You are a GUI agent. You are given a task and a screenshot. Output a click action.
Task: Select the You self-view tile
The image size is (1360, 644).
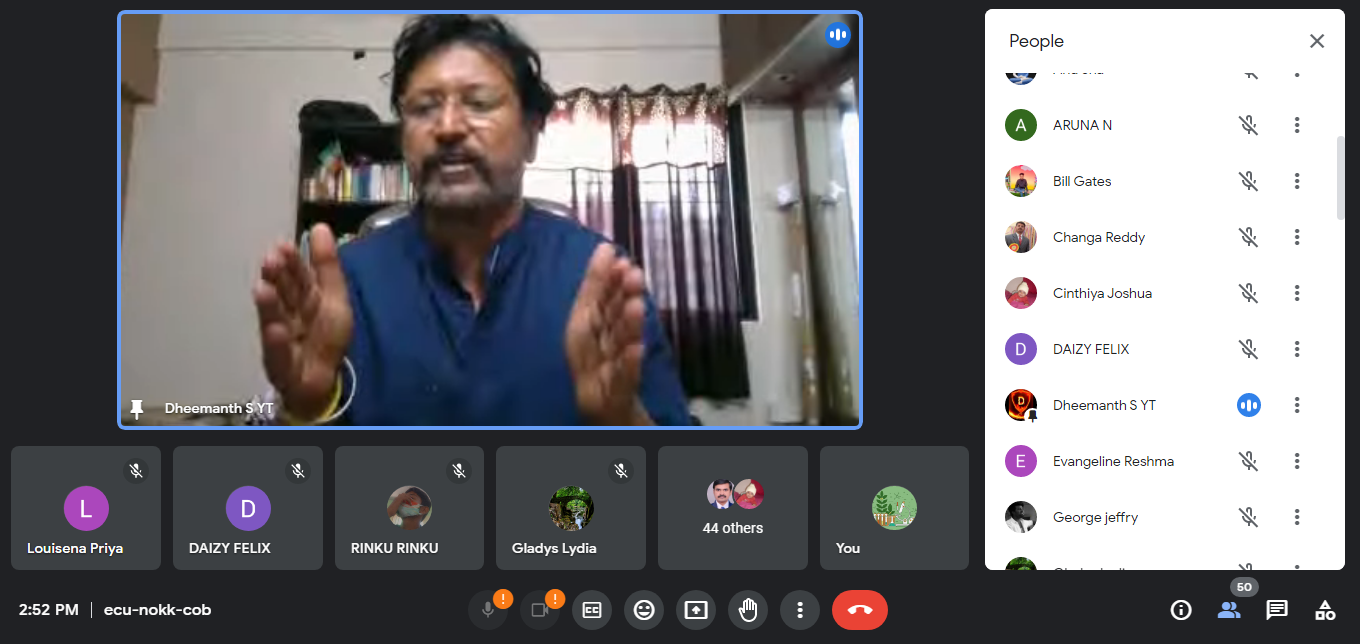click(894, 508)
